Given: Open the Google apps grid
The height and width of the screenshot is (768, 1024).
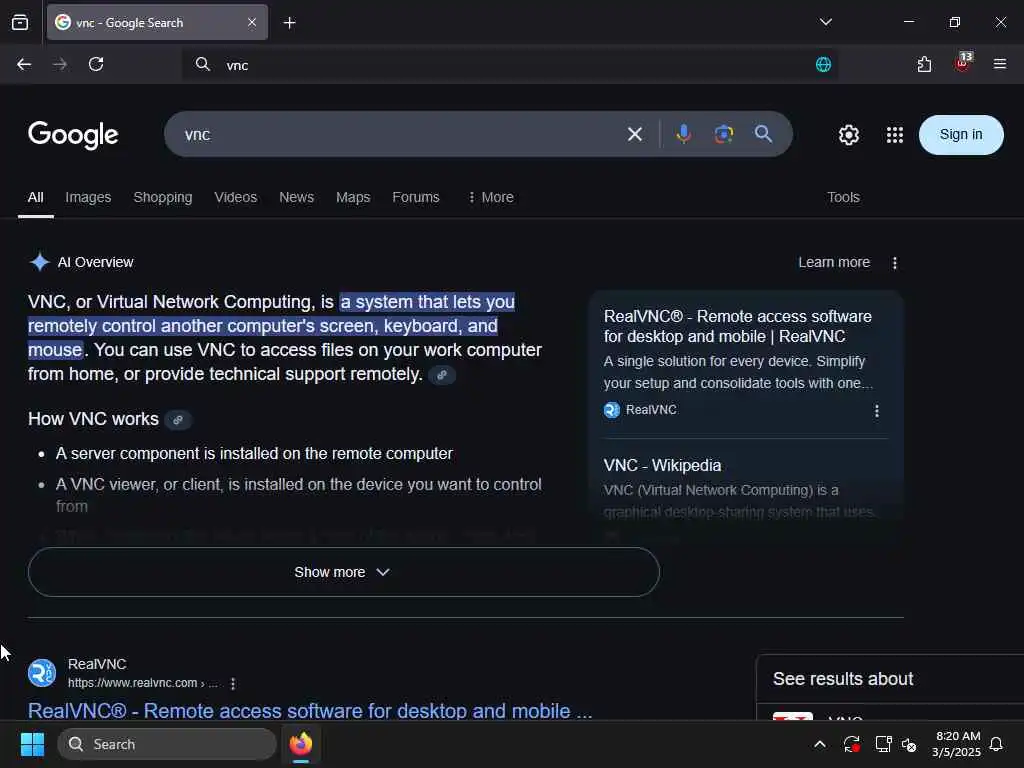Looking at the screenshot, I should (894, 135).
